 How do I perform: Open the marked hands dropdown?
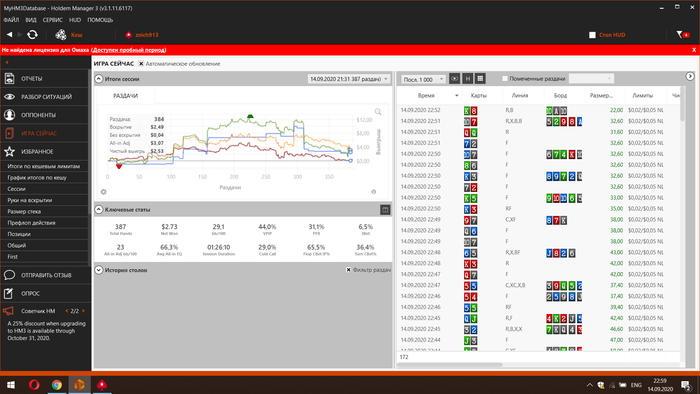click(592, 79)
